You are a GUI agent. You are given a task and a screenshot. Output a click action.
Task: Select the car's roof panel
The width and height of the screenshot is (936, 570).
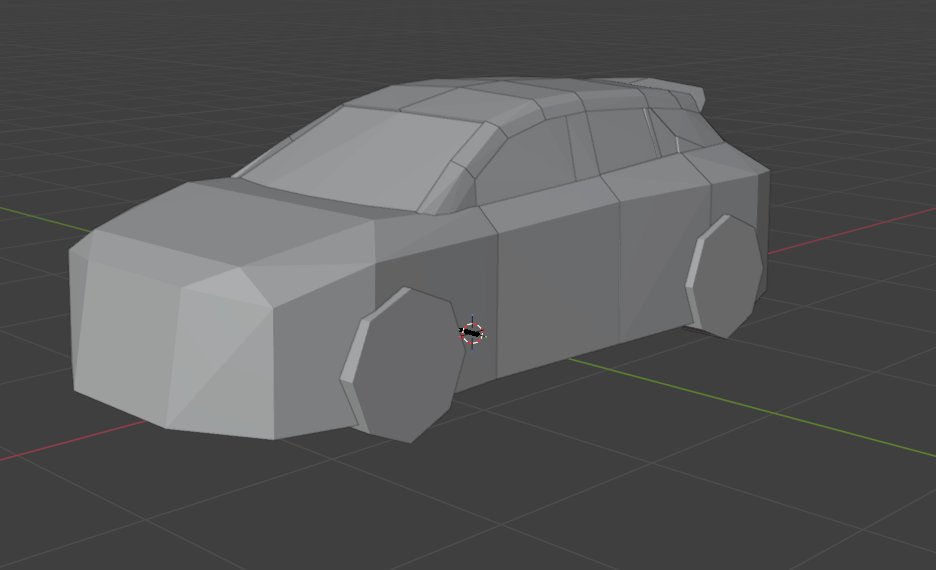489,98
